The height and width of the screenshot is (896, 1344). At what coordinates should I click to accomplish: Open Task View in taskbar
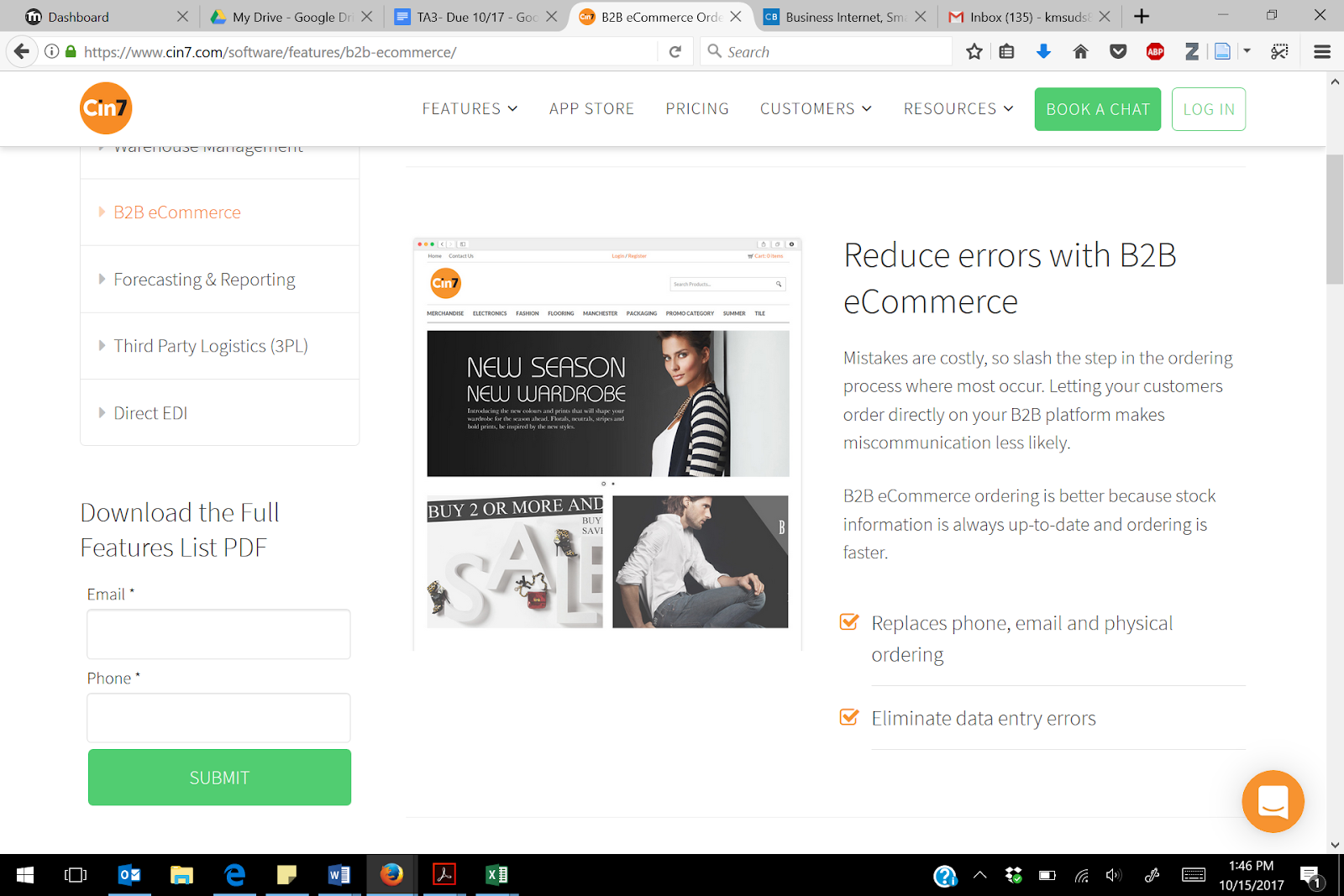76,875
